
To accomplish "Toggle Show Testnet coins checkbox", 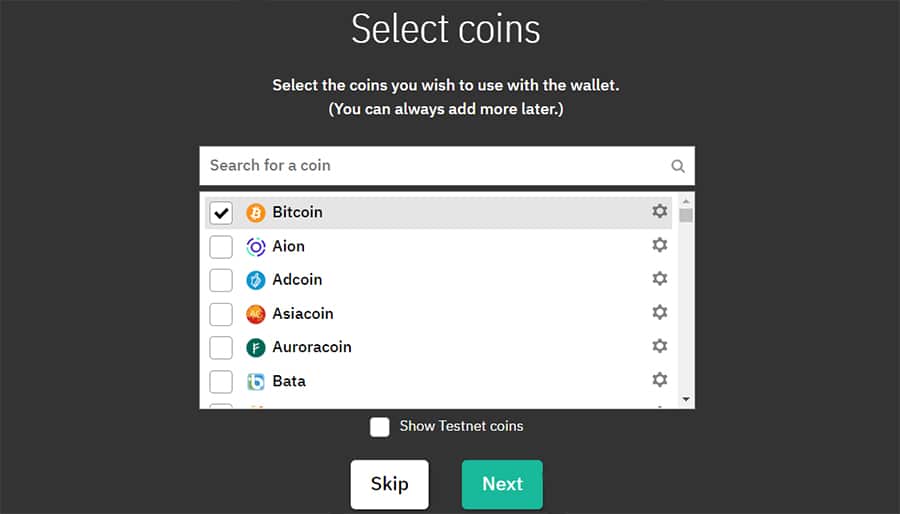I will (380, 427).
